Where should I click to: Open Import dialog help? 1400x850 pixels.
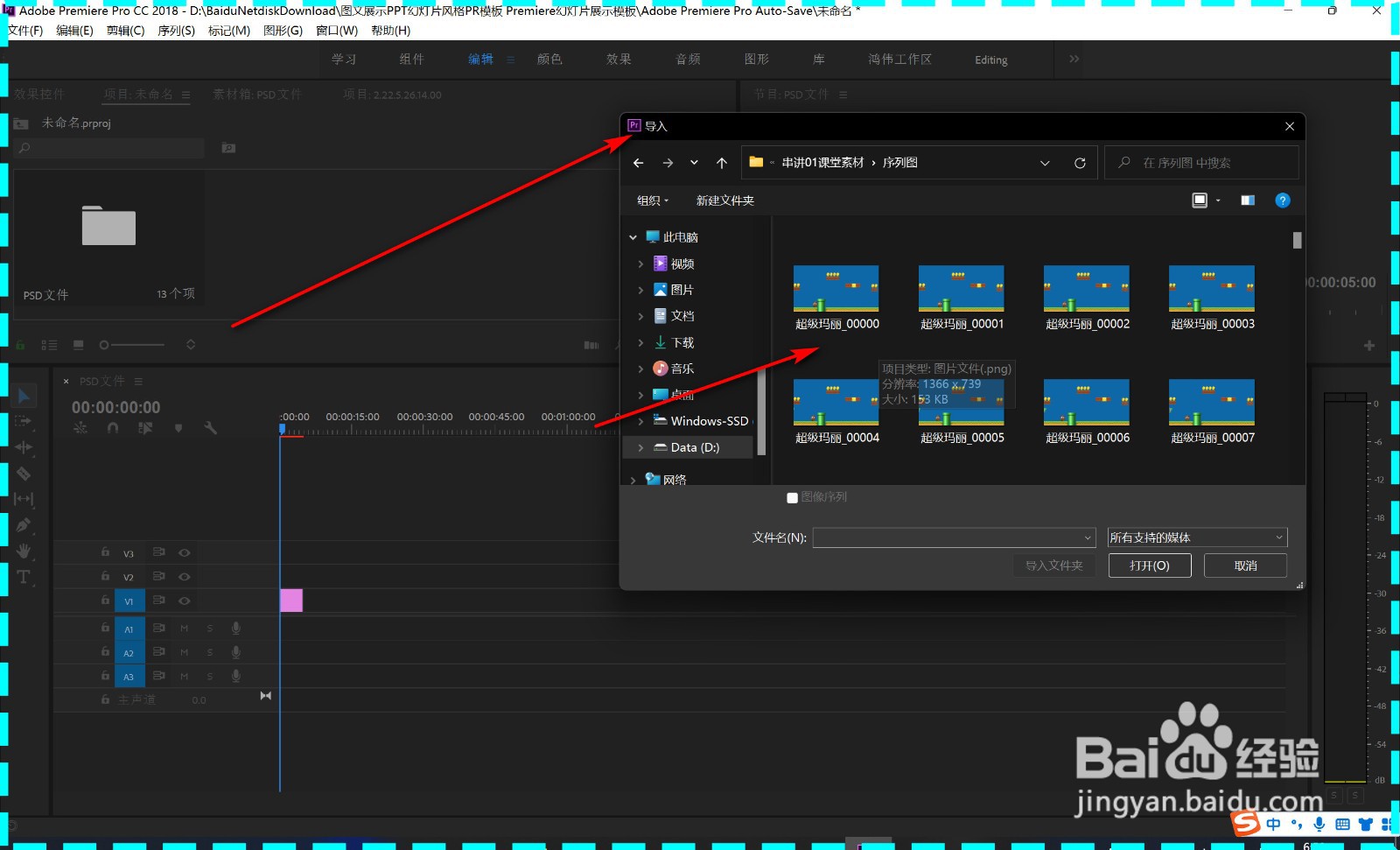click(1283, 200)
